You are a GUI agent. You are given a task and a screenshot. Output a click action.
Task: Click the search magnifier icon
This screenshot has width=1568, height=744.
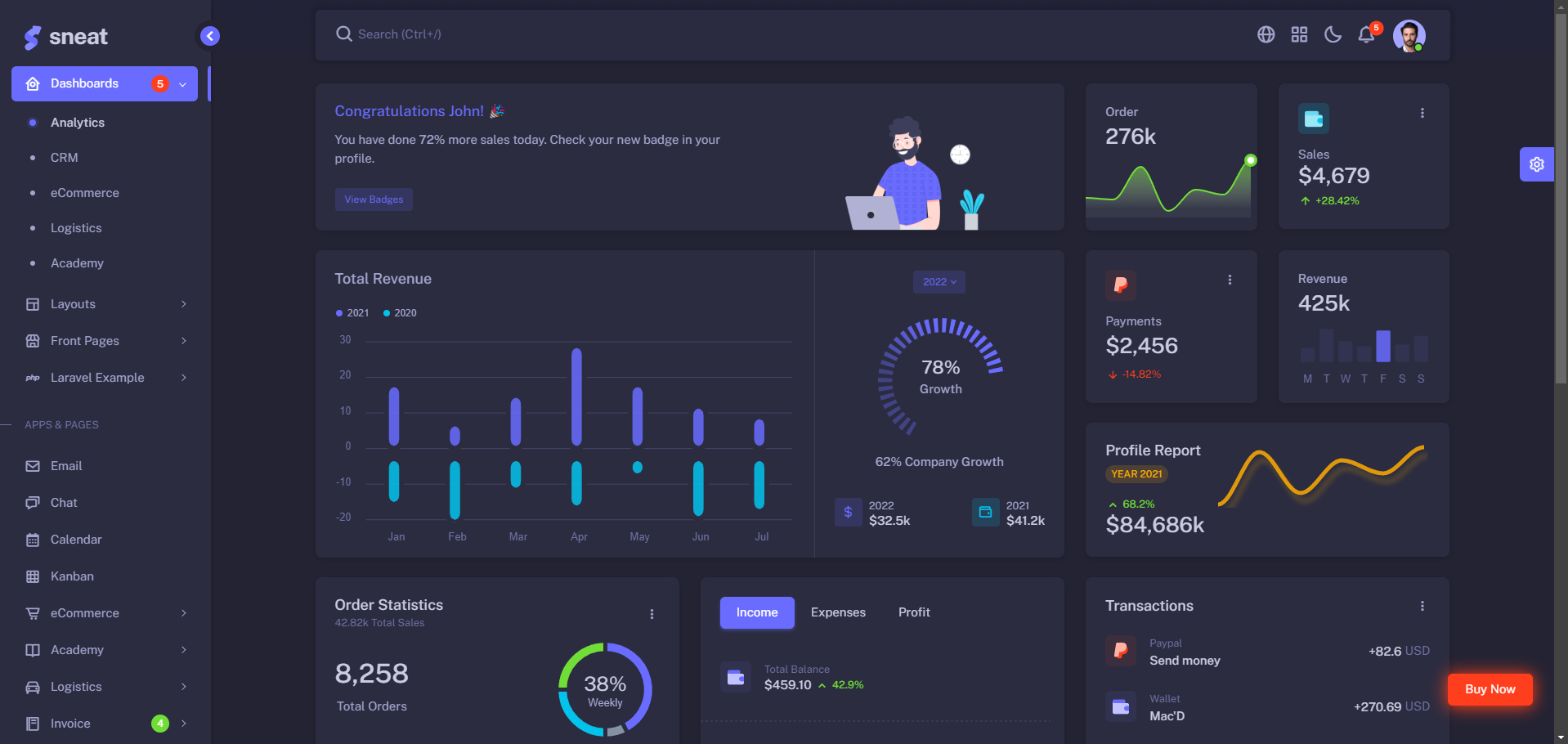[x=343, y=34]
